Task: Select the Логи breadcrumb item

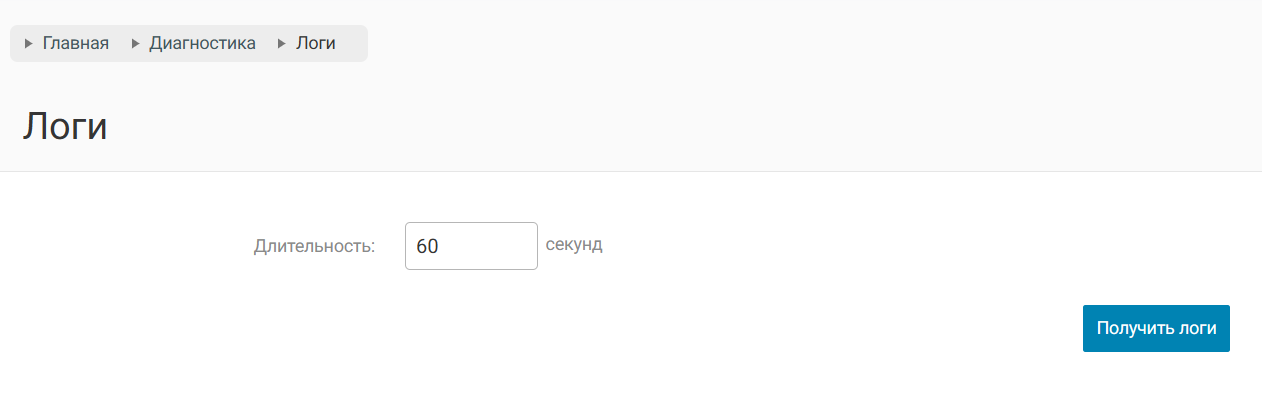Action: 315,44
